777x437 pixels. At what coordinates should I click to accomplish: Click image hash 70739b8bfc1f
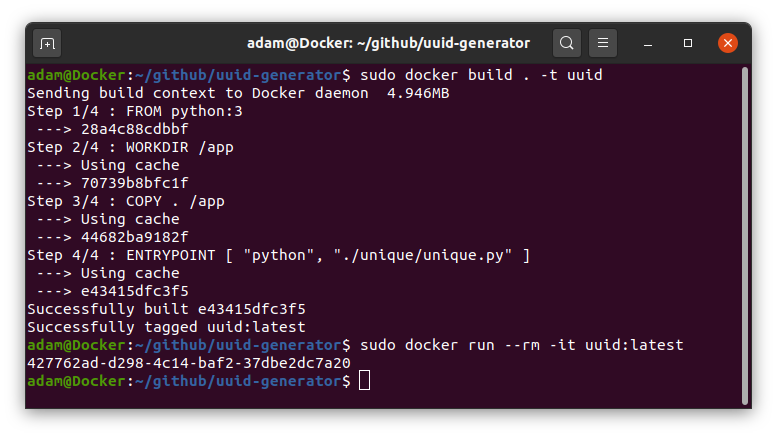134,183
